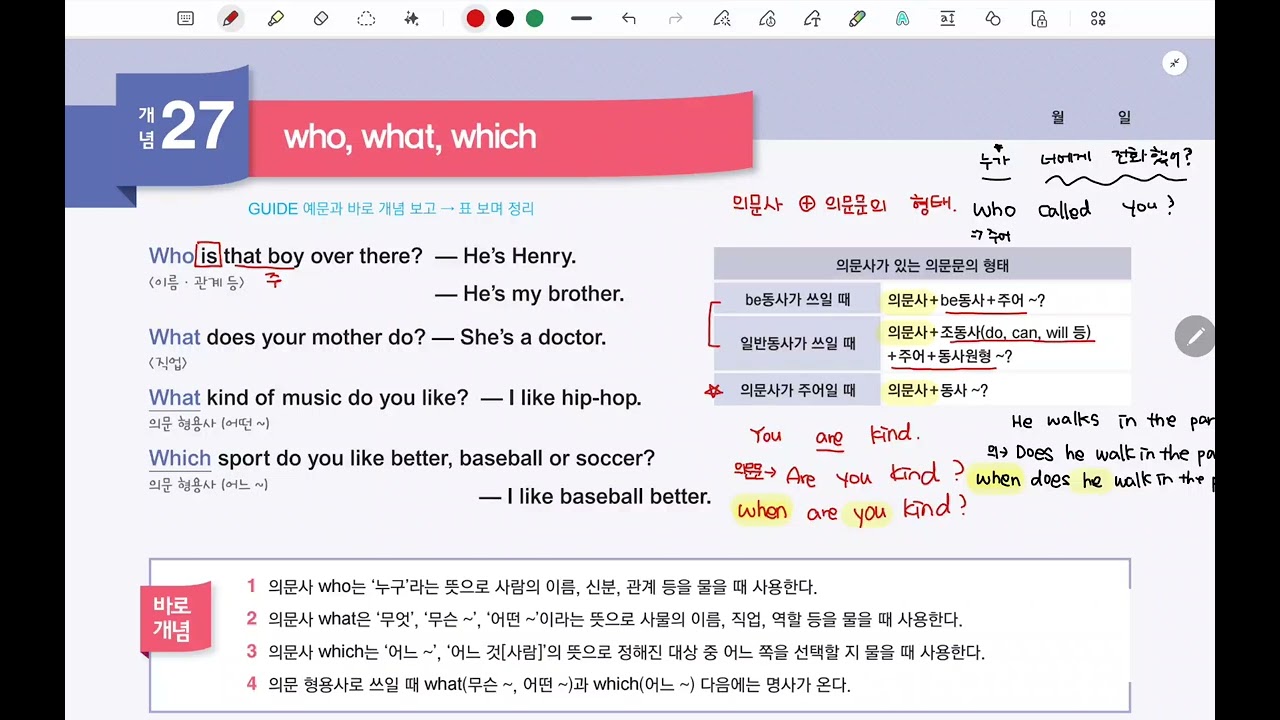Click the '일반동사가 쓰일 때' table cell
The width and height of the screenshot is (1280, 720).
(x=797, y=344)
